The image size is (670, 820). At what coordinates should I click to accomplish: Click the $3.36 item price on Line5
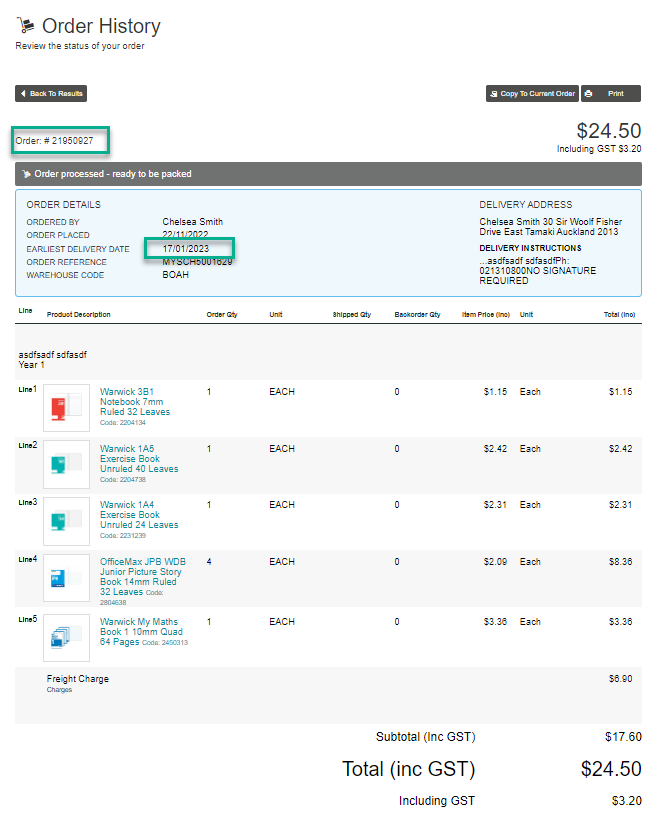pos(495,622)
